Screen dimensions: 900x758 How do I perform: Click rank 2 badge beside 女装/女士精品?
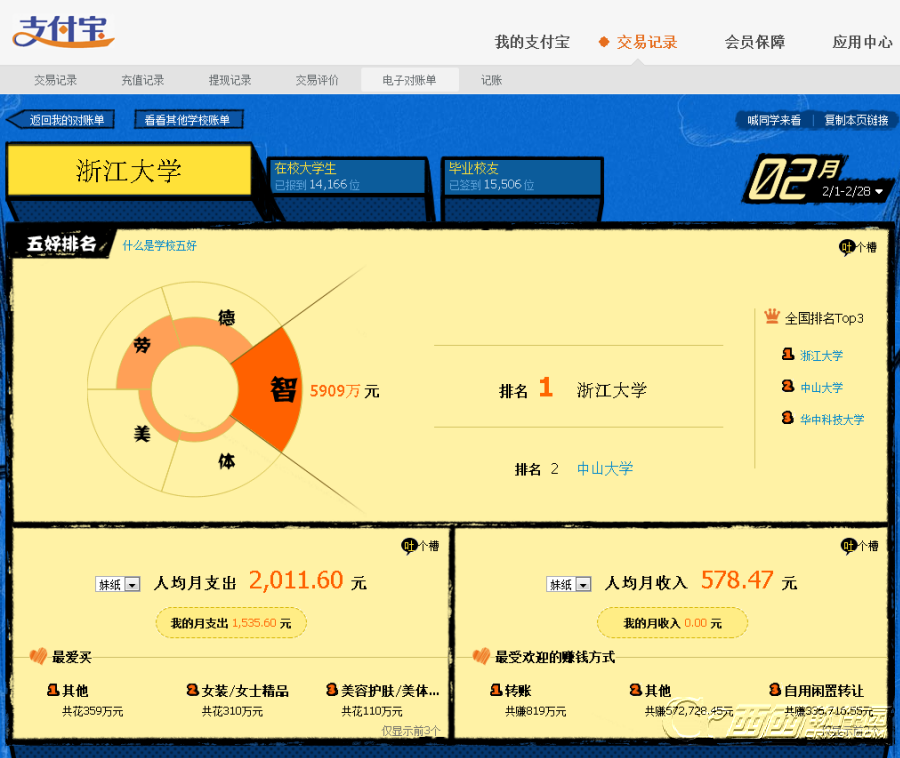[x=193, y=690]
